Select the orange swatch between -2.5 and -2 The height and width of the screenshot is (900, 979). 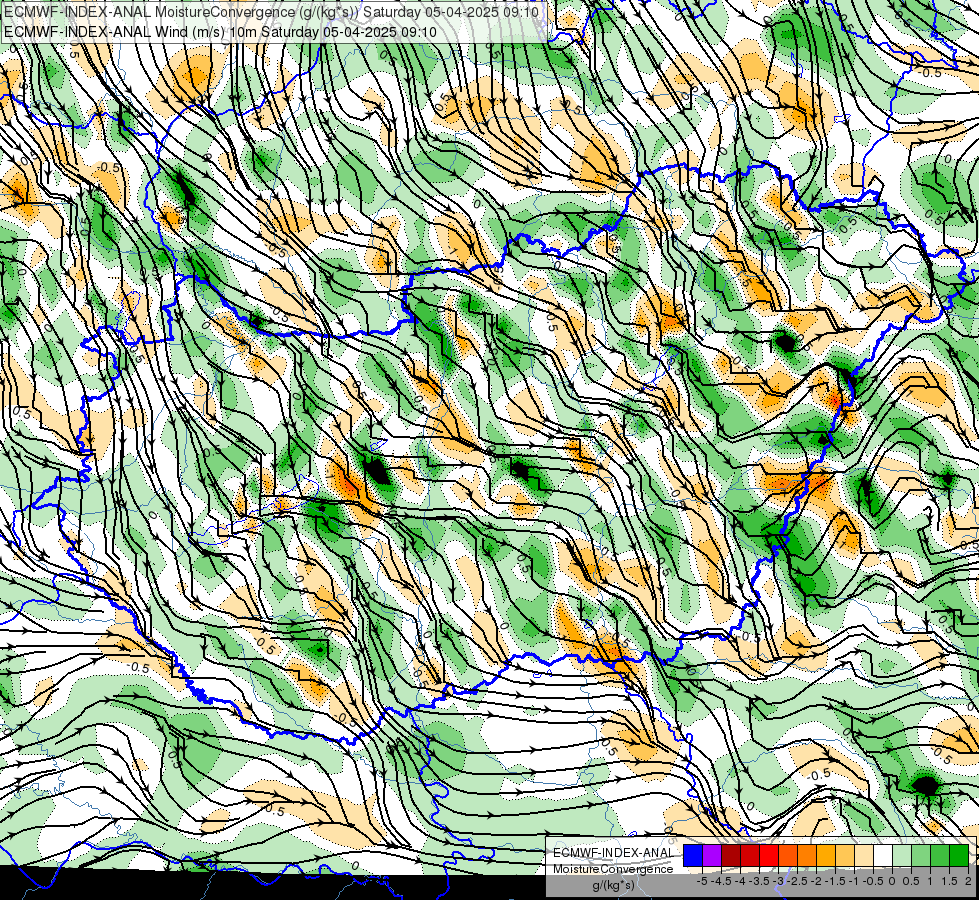pos(807,855)
